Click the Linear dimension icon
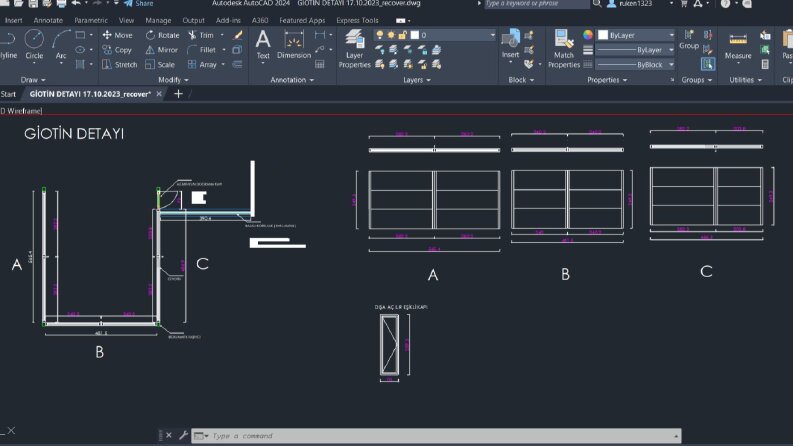 pos(320,35)
